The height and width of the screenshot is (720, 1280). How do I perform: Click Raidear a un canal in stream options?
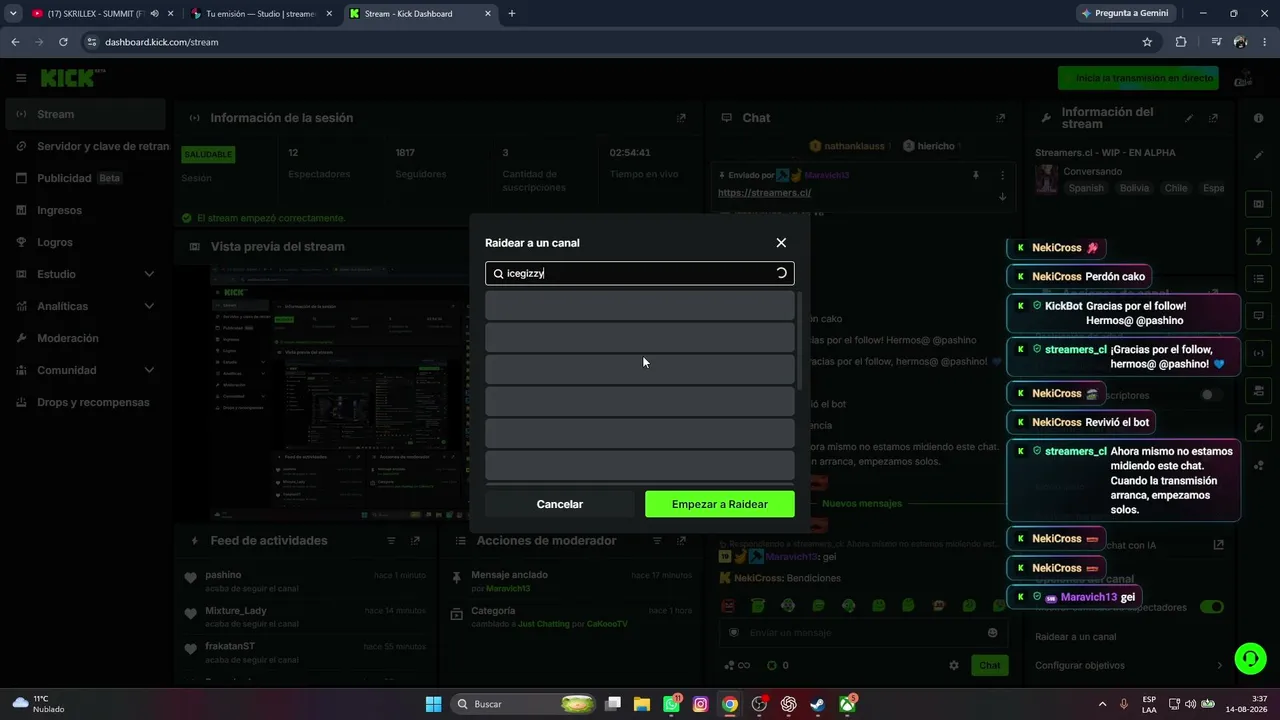point(1076,637)
